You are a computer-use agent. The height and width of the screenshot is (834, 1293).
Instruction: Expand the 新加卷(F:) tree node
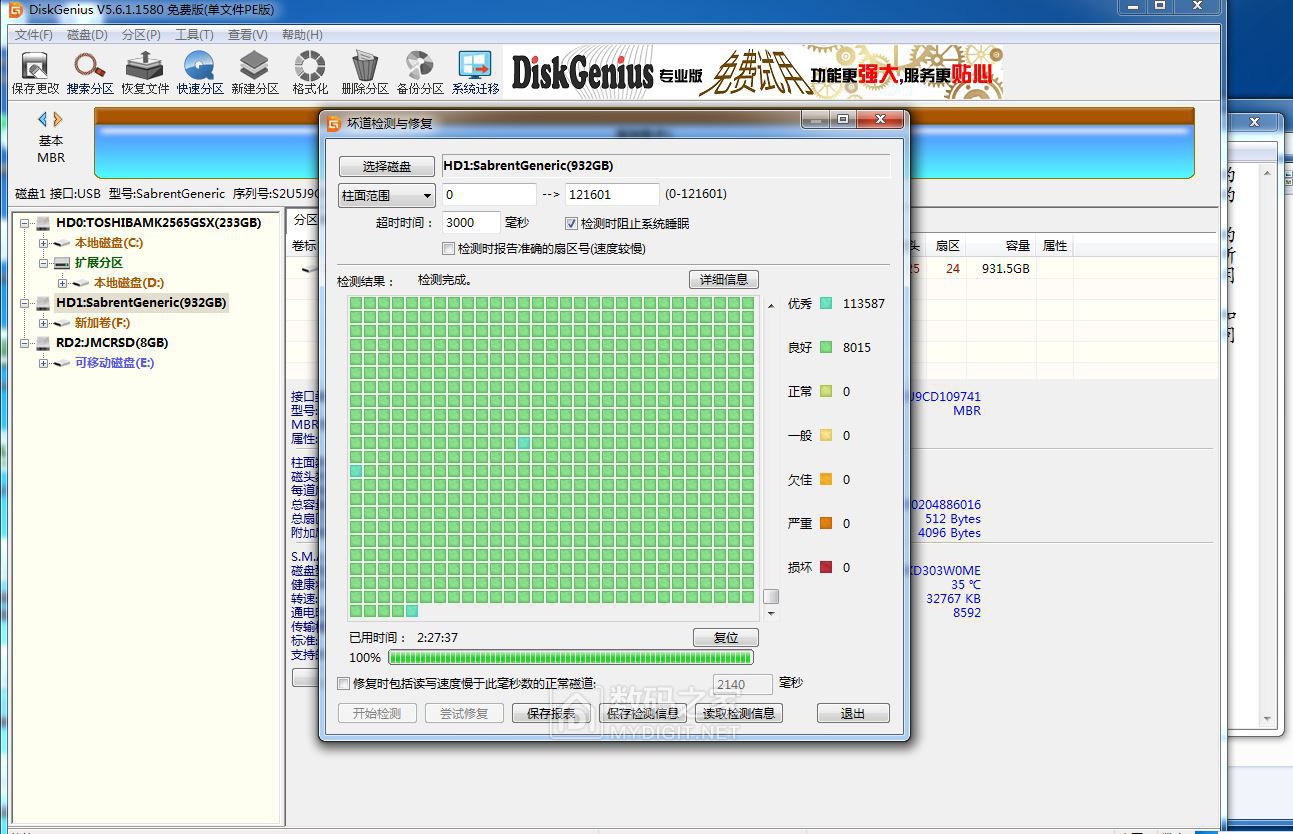click(44, 323)
